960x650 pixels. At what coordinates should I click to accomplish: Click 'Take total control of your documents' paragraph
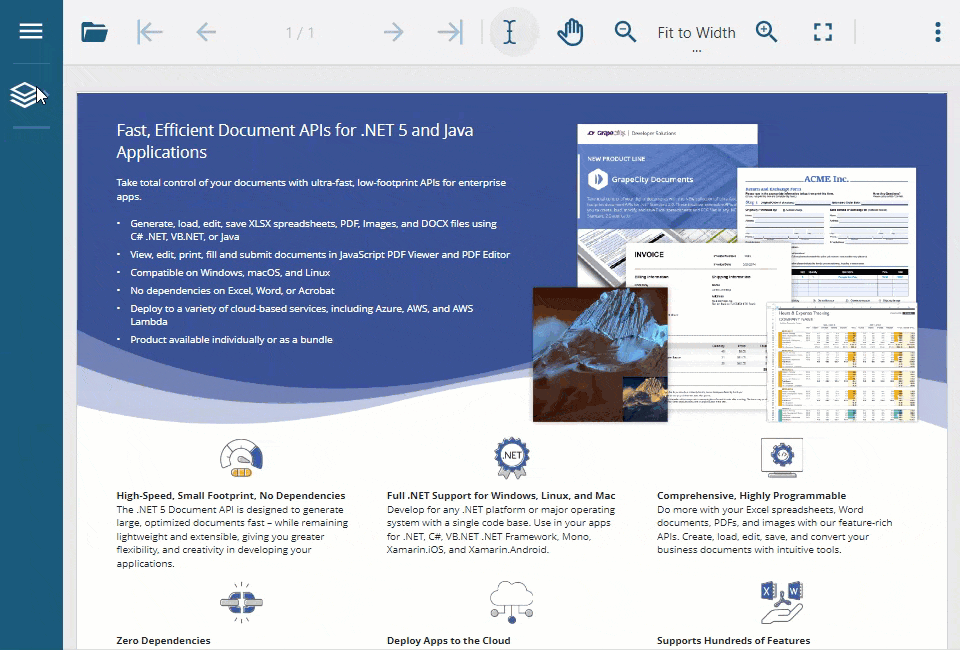pos(311,189)
